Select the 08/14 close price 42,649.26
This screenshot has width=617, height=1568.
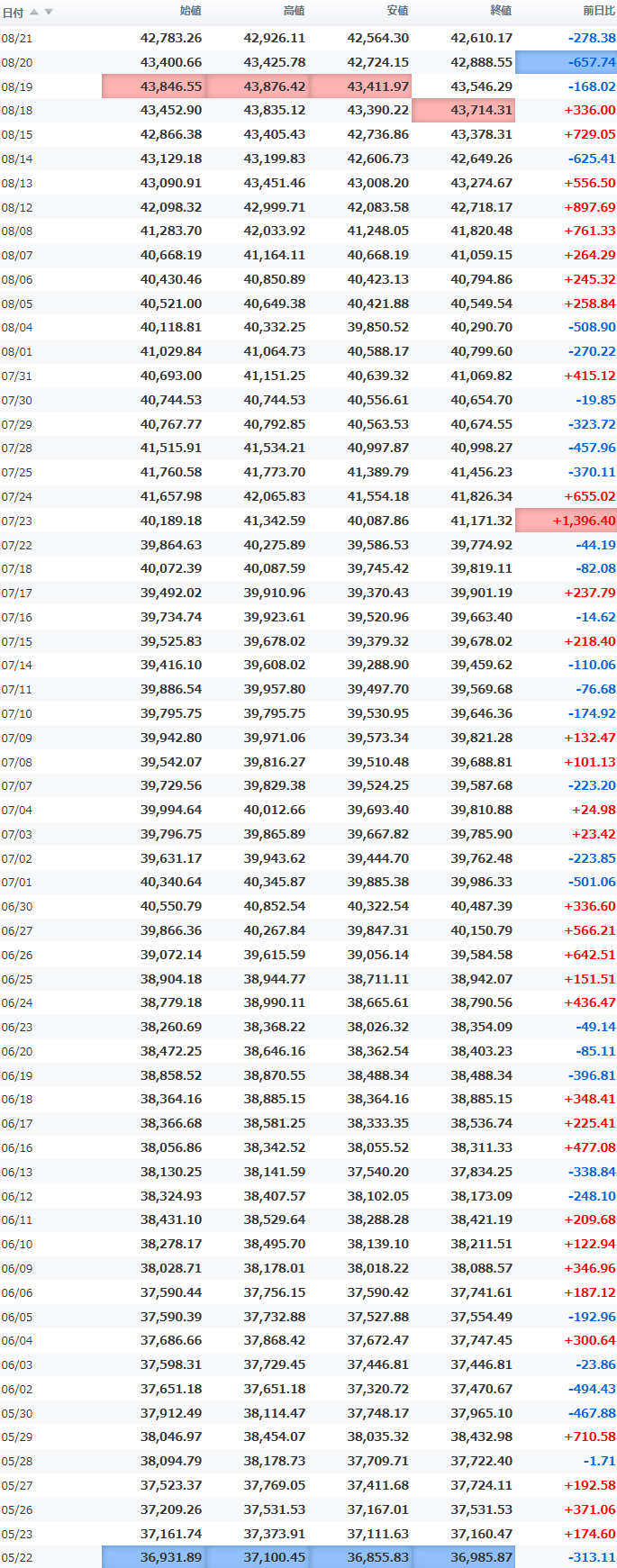click(482, 159)
